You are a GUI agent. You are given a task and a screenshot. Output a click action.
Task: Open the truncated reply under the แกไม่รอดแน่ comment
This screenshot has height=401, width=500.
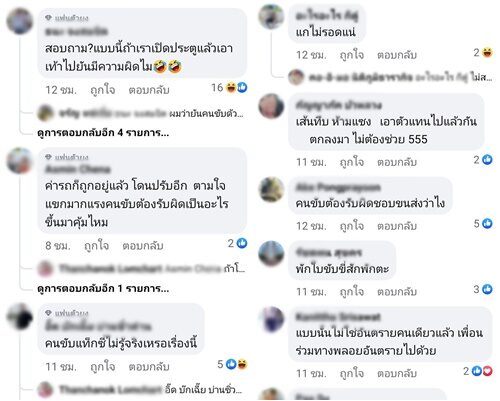390,77
